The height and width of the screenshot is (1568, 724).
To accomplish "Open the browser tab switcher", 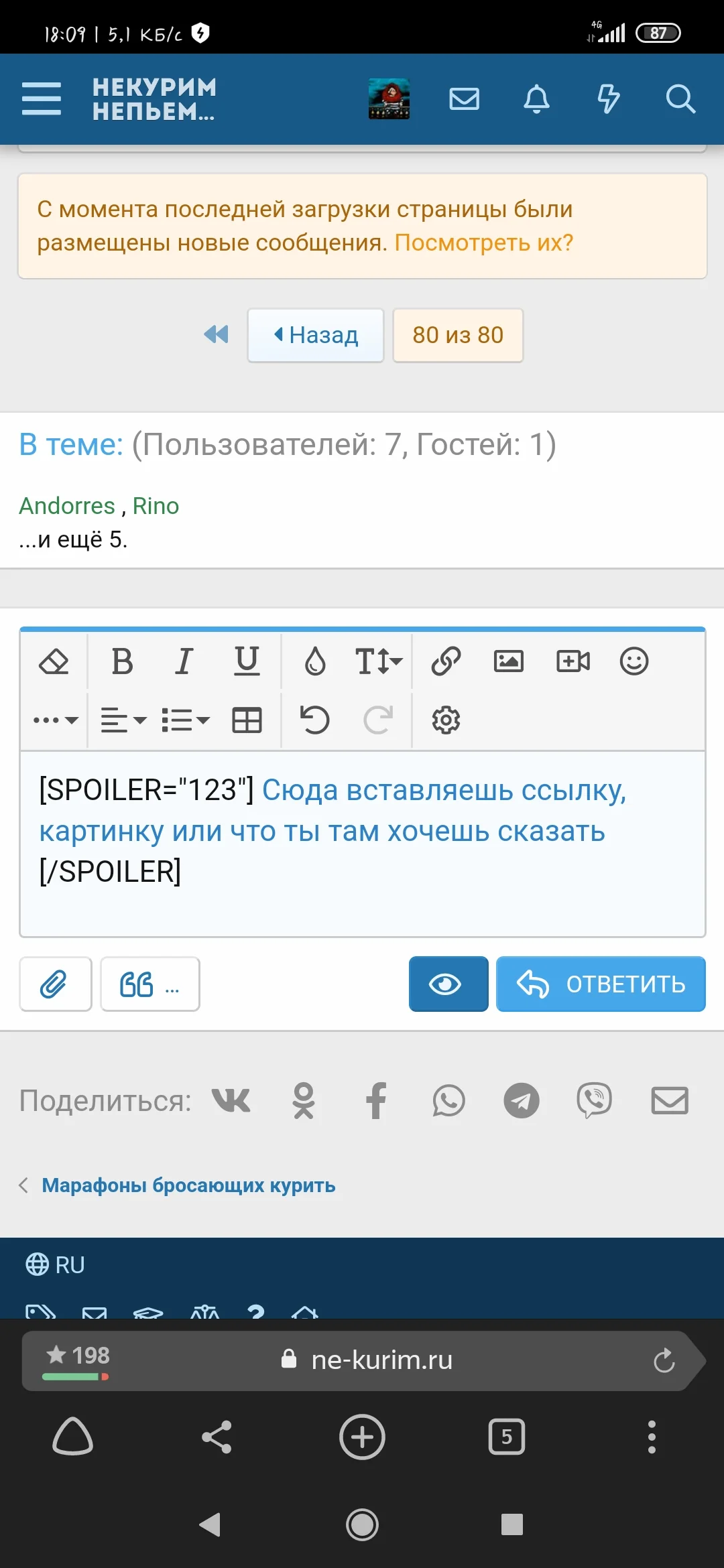I will pyautogui.click(x=507, y=1437).
